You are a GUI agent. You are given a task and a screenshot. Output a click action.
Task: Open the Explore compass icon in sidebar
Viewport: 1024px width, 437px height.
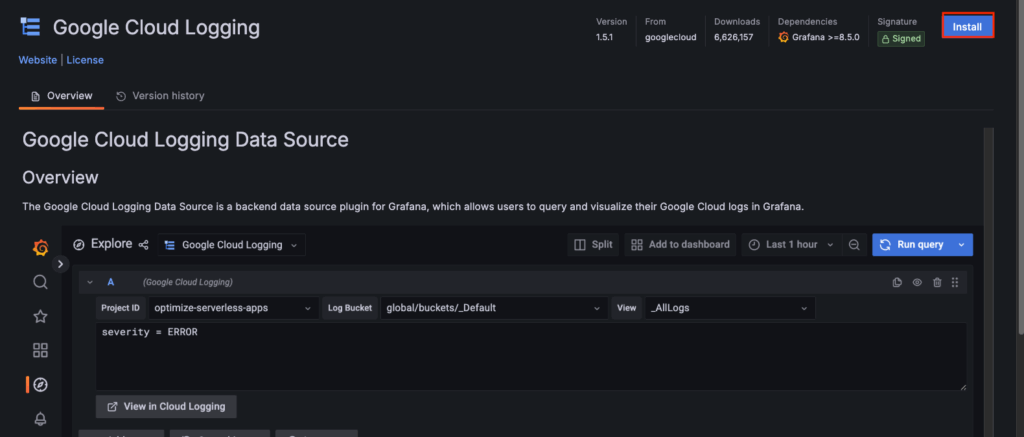40,385
